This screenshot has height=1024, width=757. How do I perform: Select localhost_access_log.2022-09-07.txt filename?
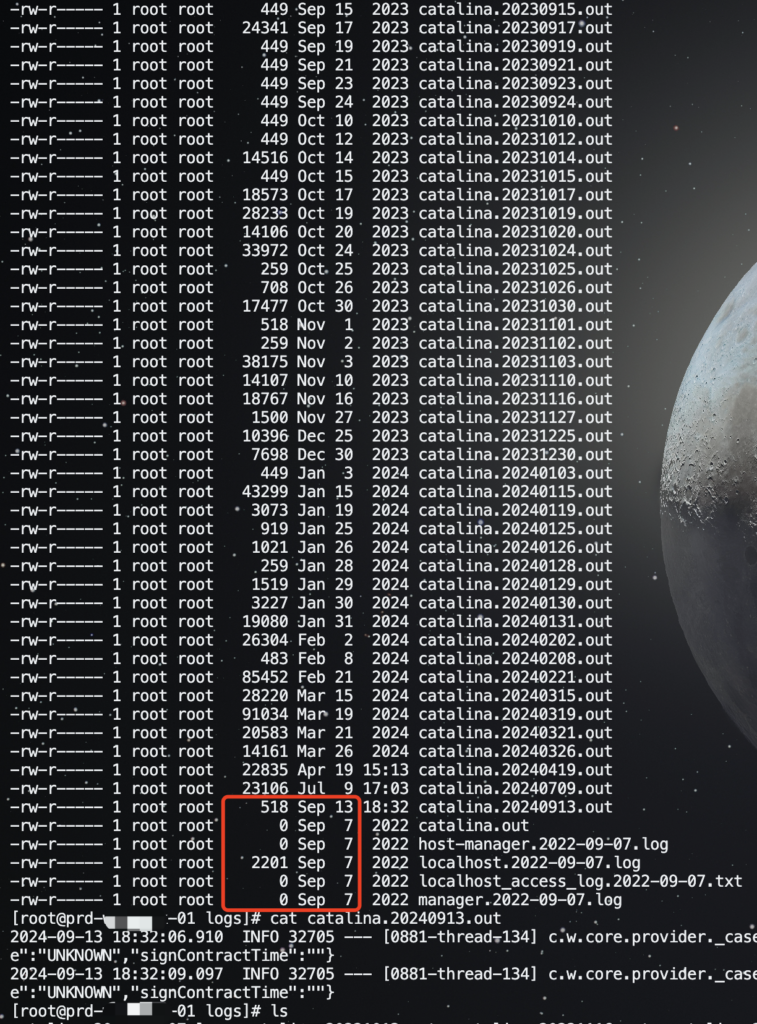click(581, 881)
